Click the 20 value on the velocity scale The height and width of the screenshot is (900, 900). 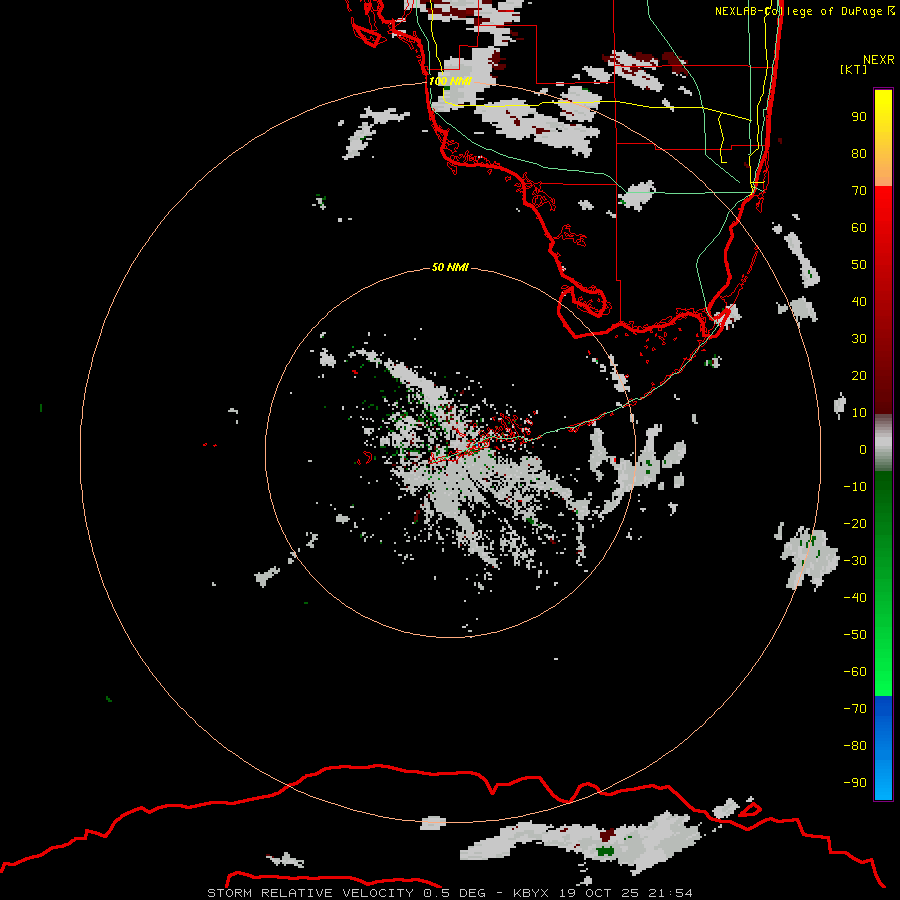(x=859, y=376)
